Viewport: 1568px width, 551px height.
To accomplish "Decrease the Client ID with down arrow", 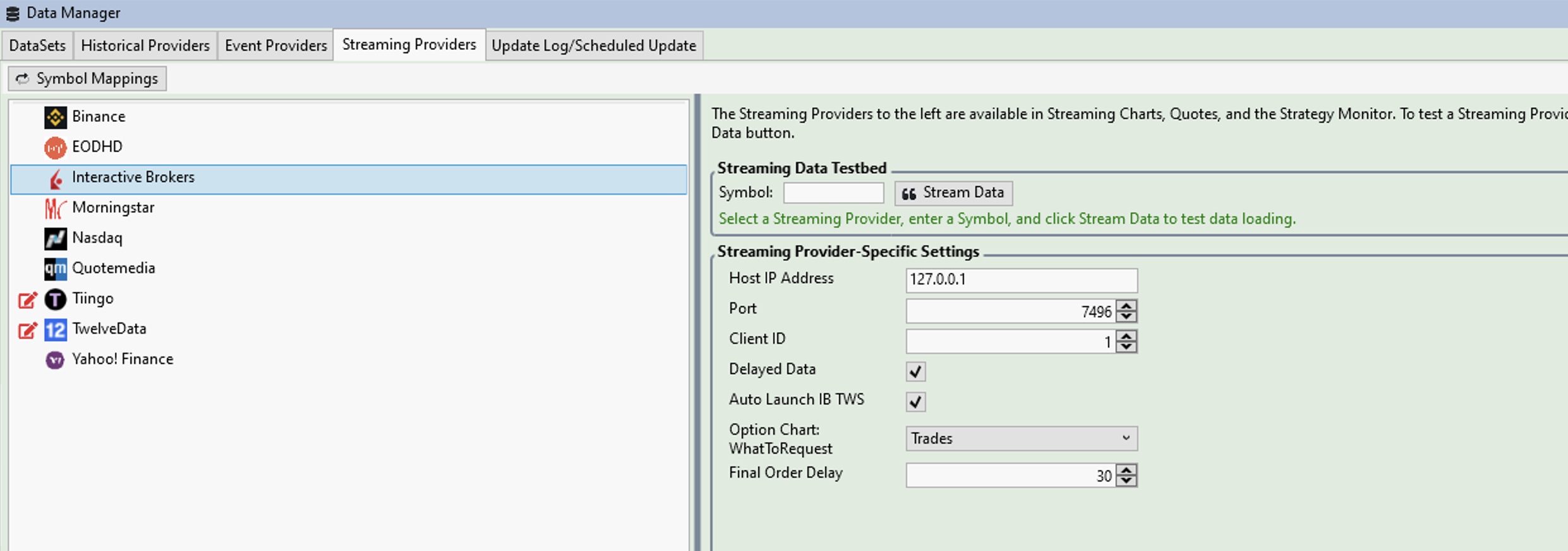I will (x=1126, y=347).
